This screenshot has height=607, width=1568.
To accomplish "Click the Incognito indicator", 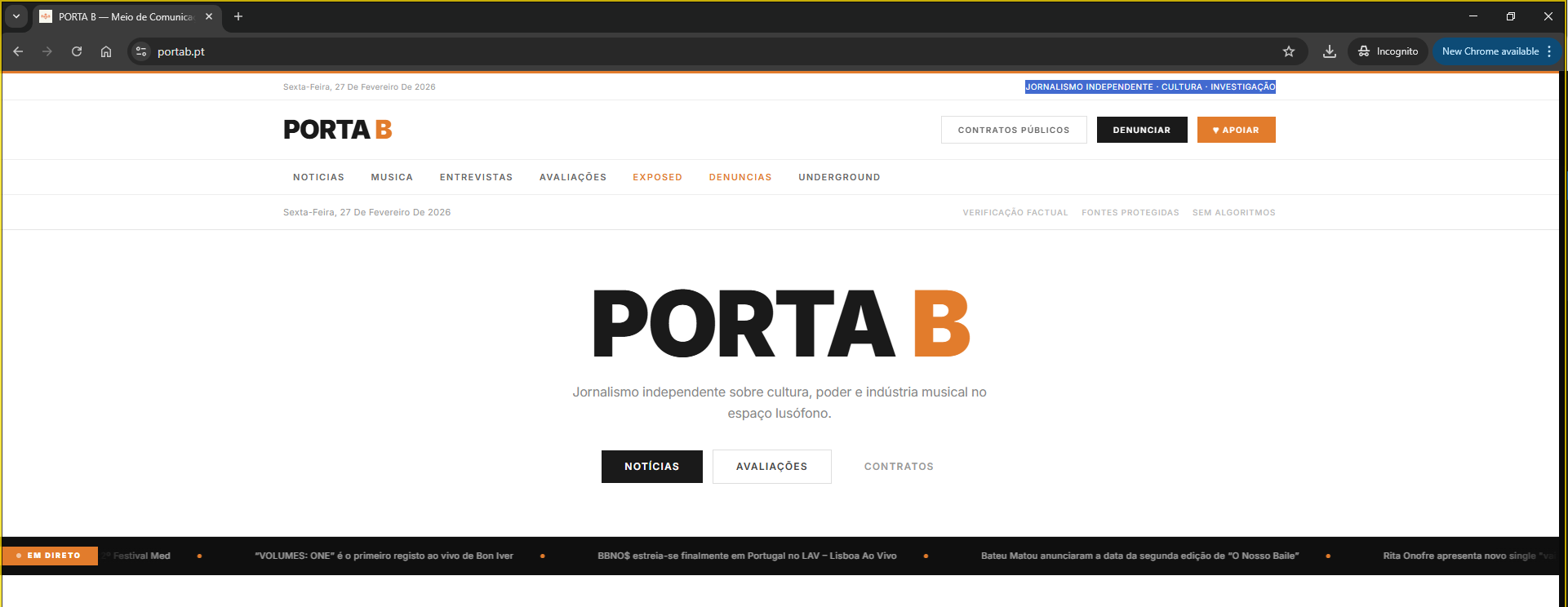I will point(1388,51).
